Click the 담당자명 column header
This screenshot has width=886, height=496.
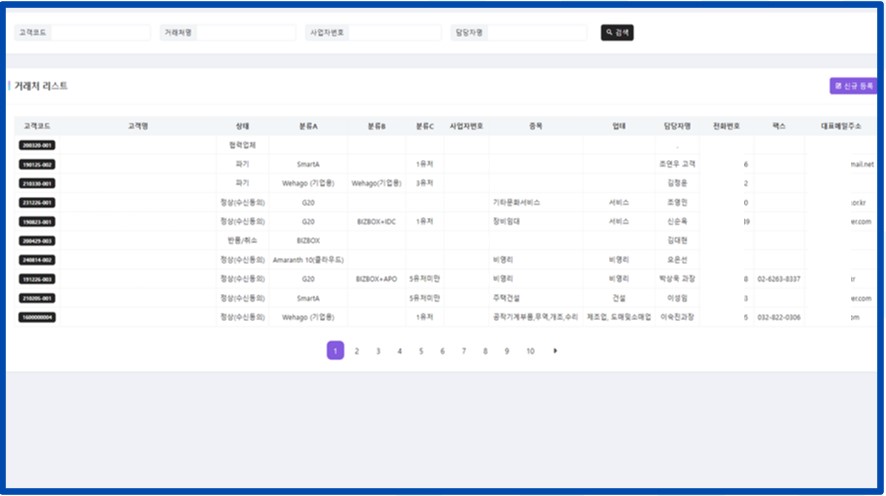coord(677,126)
